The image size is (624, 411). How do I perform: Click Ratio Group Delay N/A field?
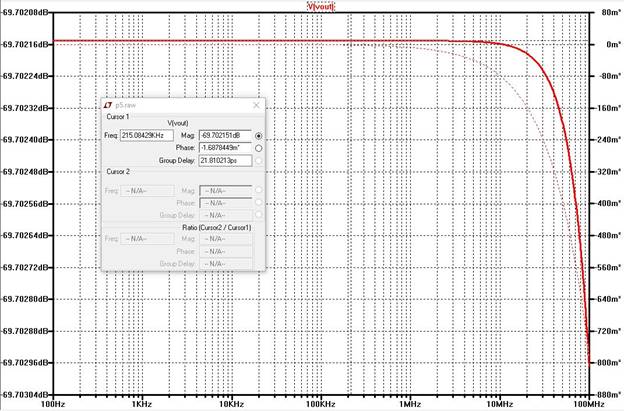[x=226, y=264]
